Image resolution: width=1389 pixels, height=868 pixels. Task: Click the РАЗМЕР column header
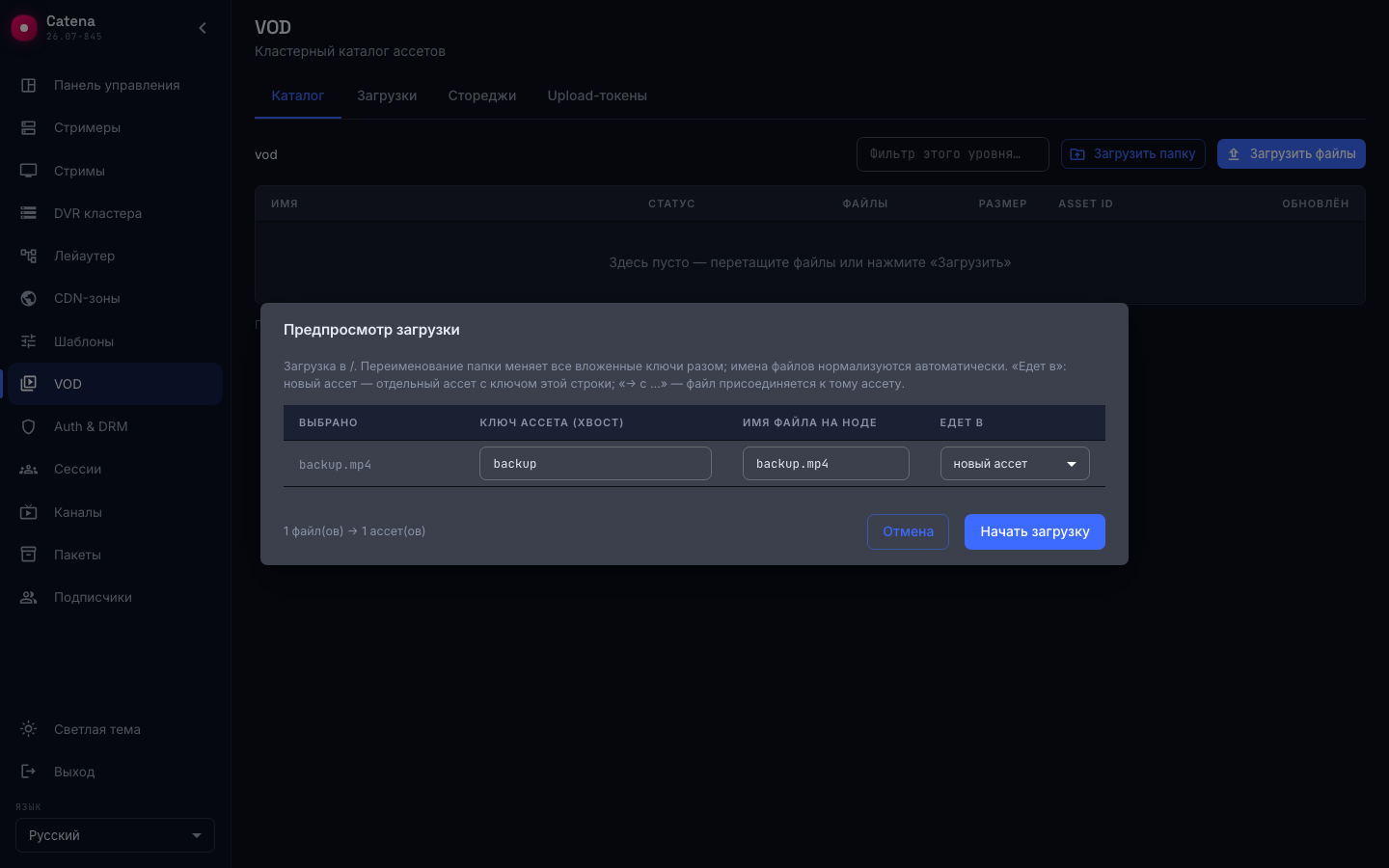coord(1003,203)
